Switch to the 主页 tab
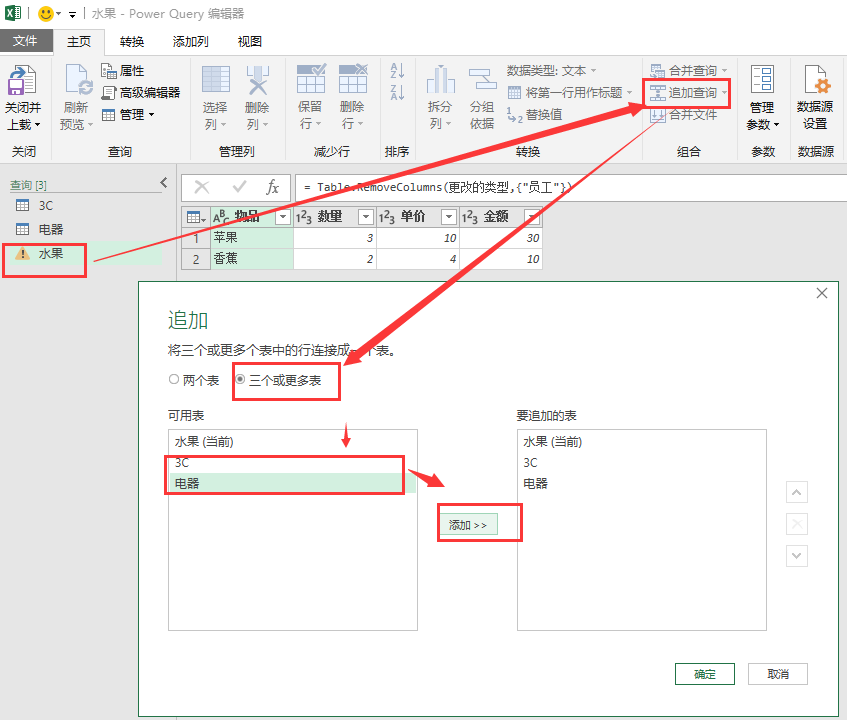 [79, 42]
